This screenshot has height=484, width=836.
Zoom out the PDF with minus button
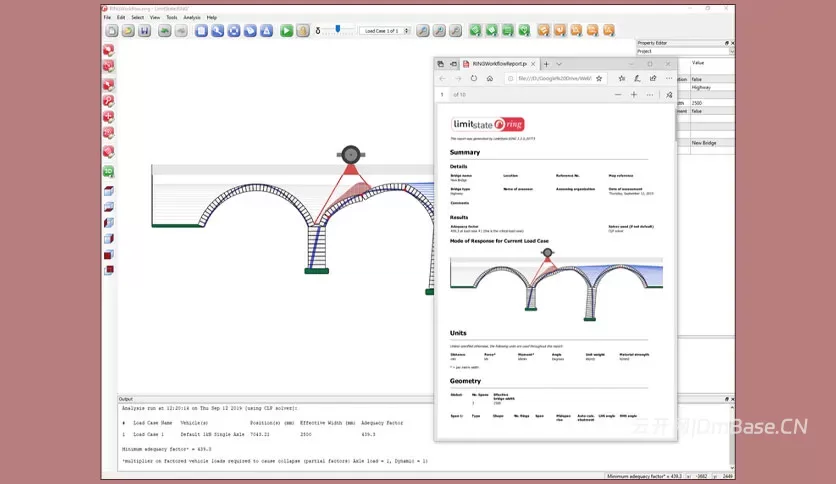pyautogui.click(x=618, y=94)
